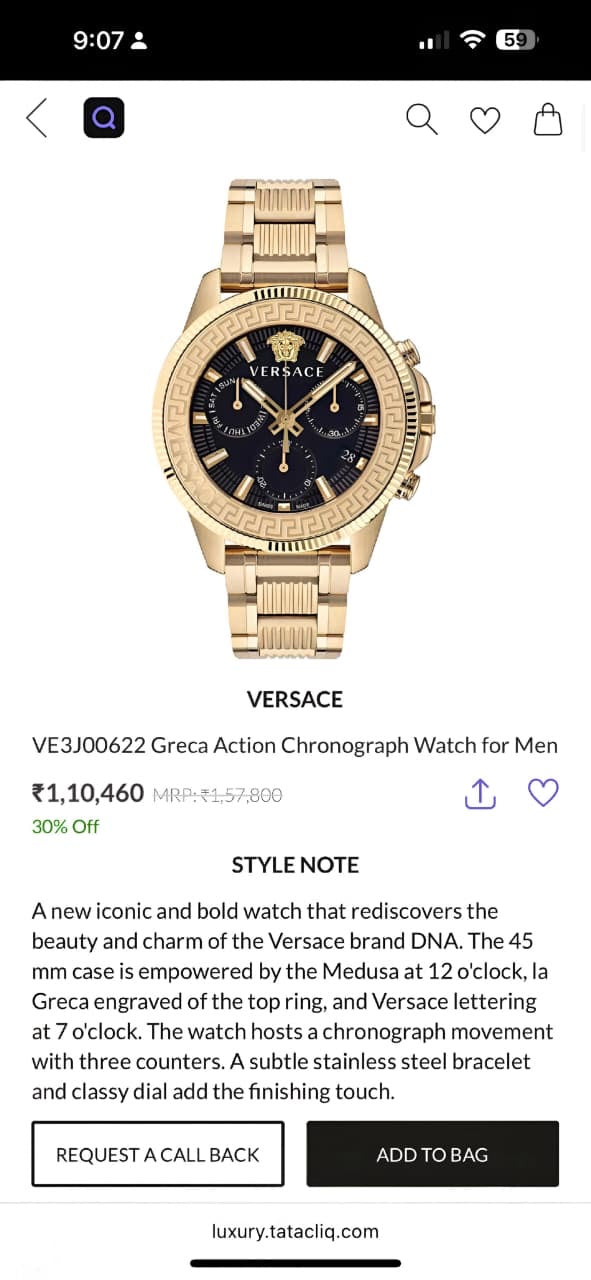Share the watch using the share icon
591x1280 pixels.
pos(480,793)
